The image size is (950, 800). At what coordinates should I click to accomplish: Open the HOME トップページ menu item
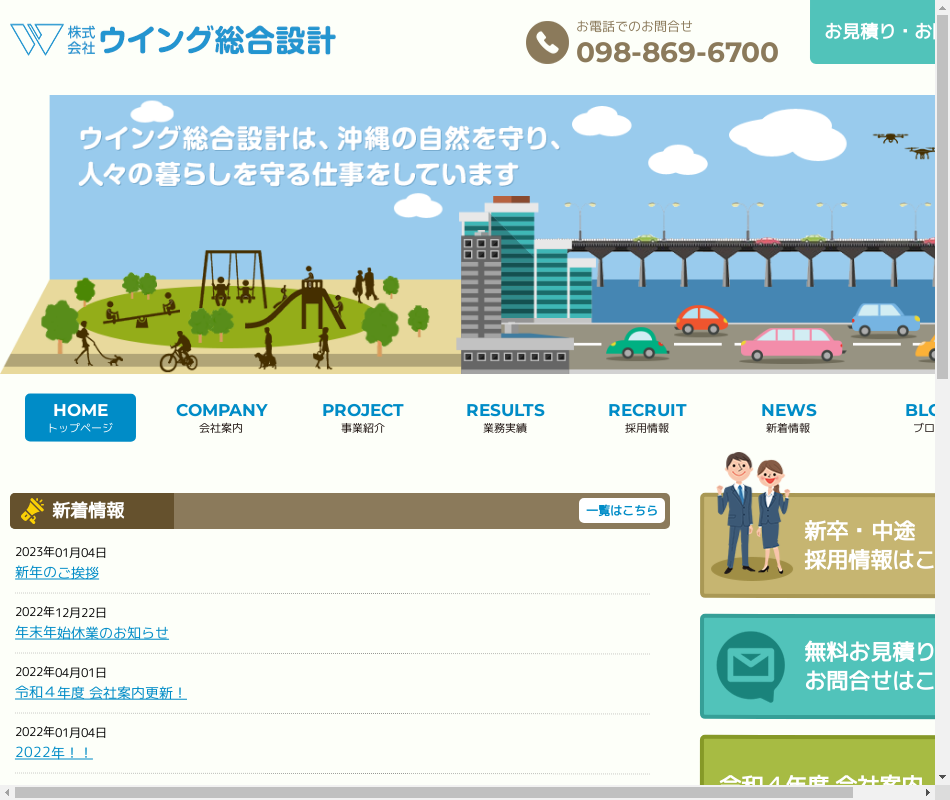(x=80, y=418)
